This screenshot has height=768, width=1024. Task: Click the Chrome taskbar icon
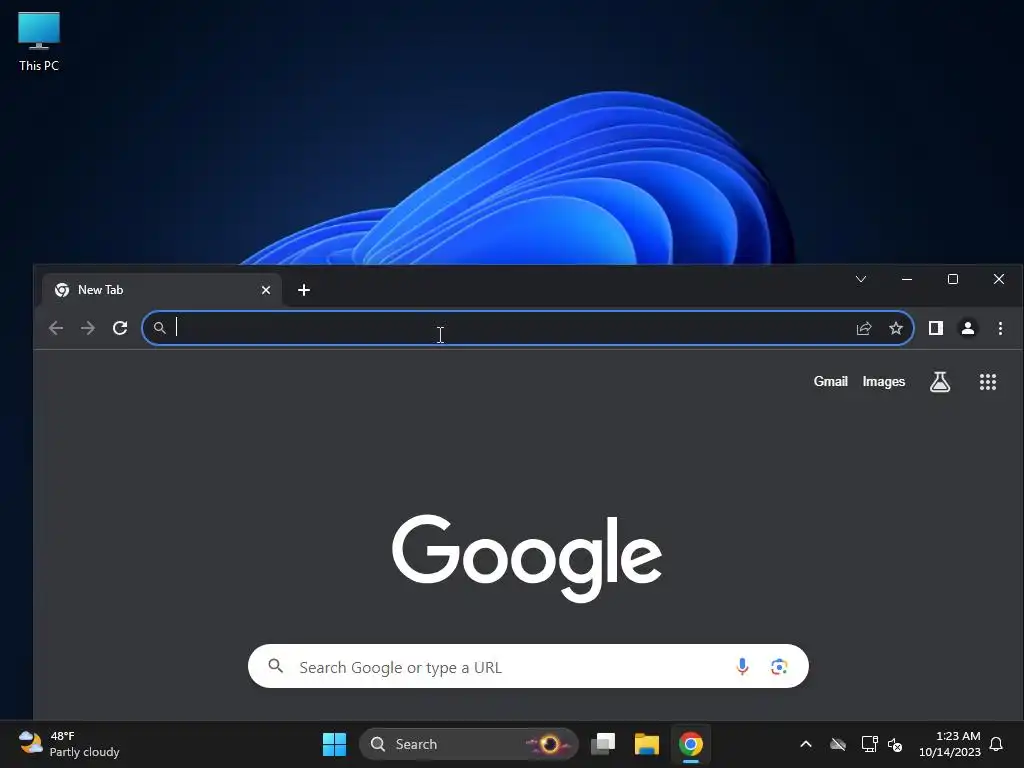pos(690,744)
